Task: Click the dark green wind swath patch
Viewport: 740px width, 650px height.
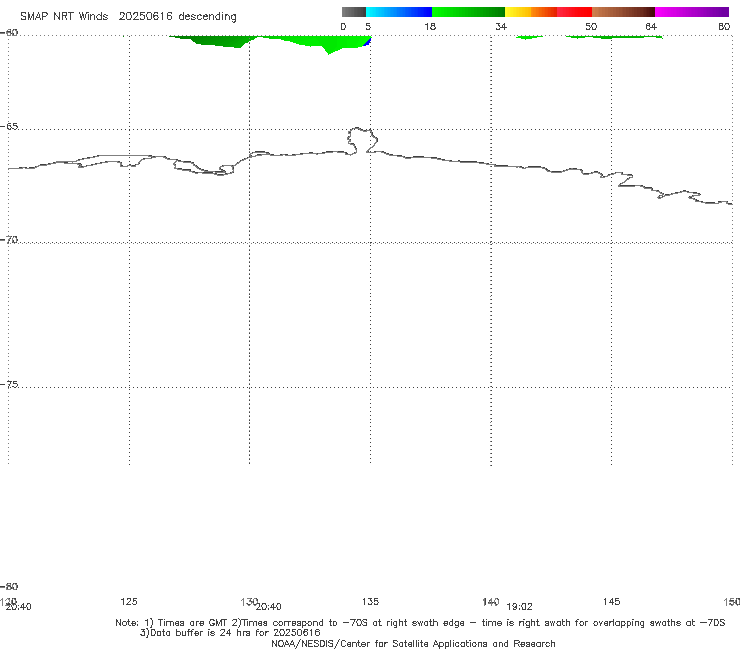Action: click(218, 42)
